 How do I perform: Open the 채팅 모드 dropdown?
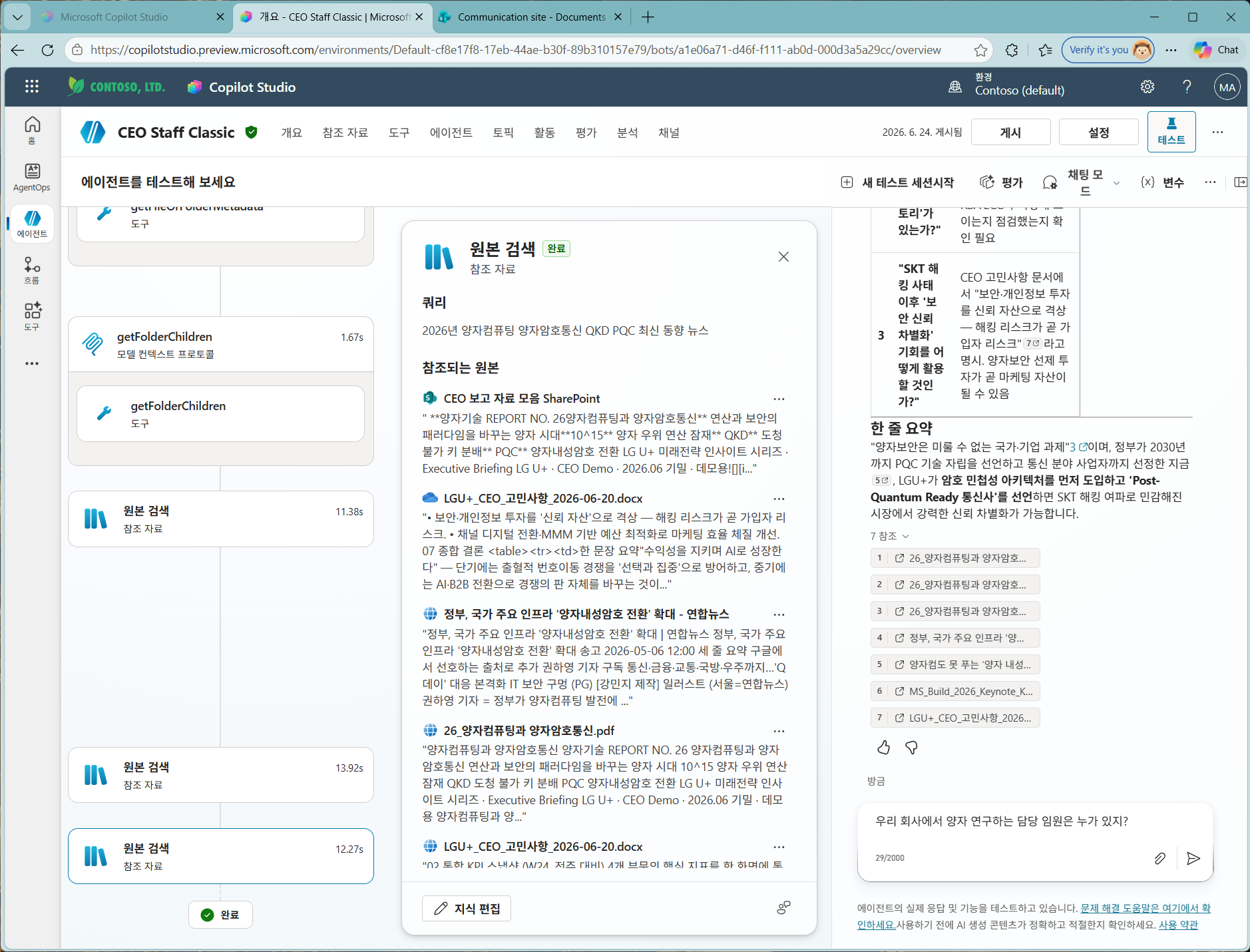pyautogui.click(x=1082, y=182)
